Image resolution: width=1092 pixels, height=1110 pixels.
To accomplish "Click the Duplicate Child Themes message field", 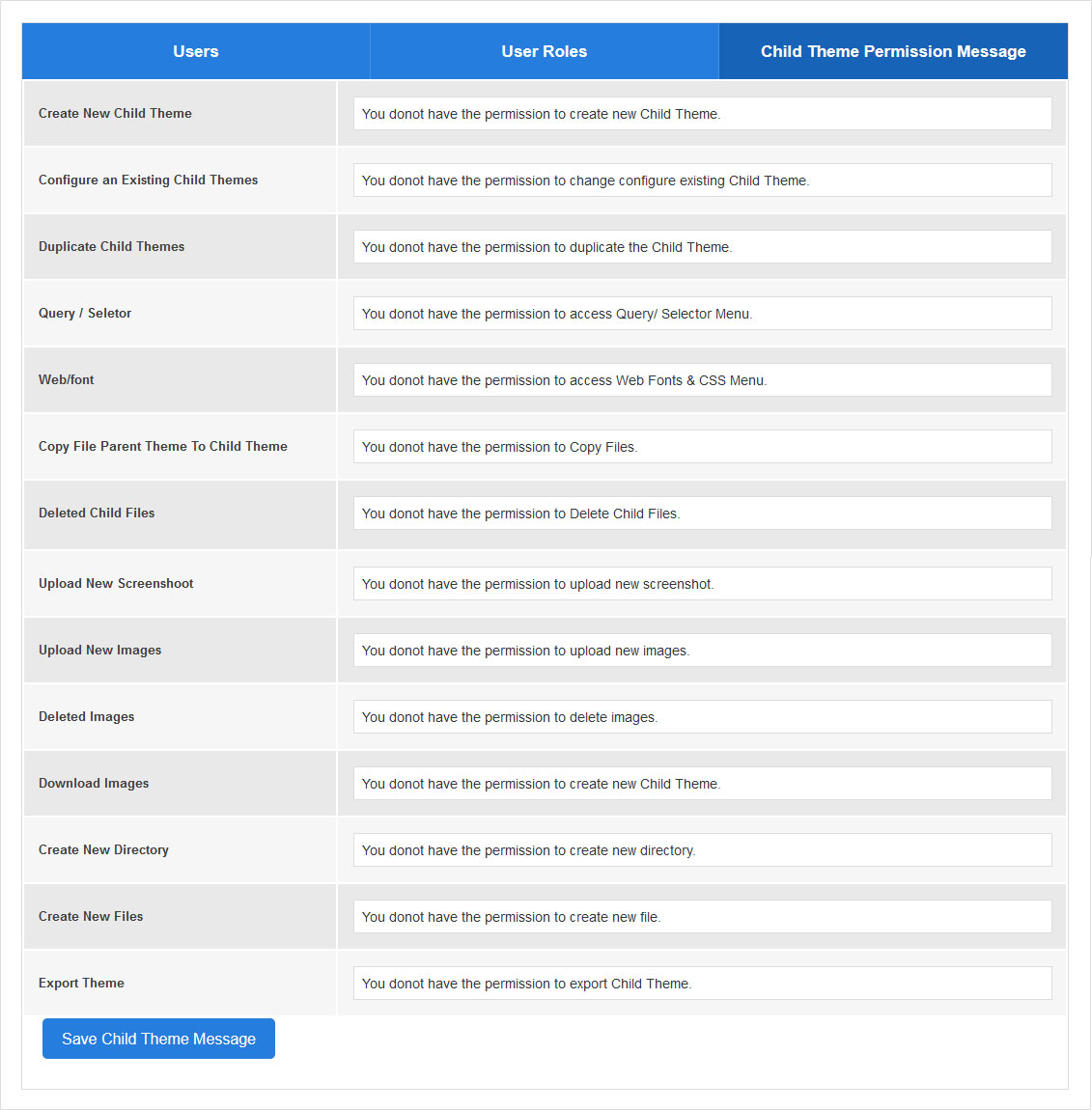I will pos(702,247).
